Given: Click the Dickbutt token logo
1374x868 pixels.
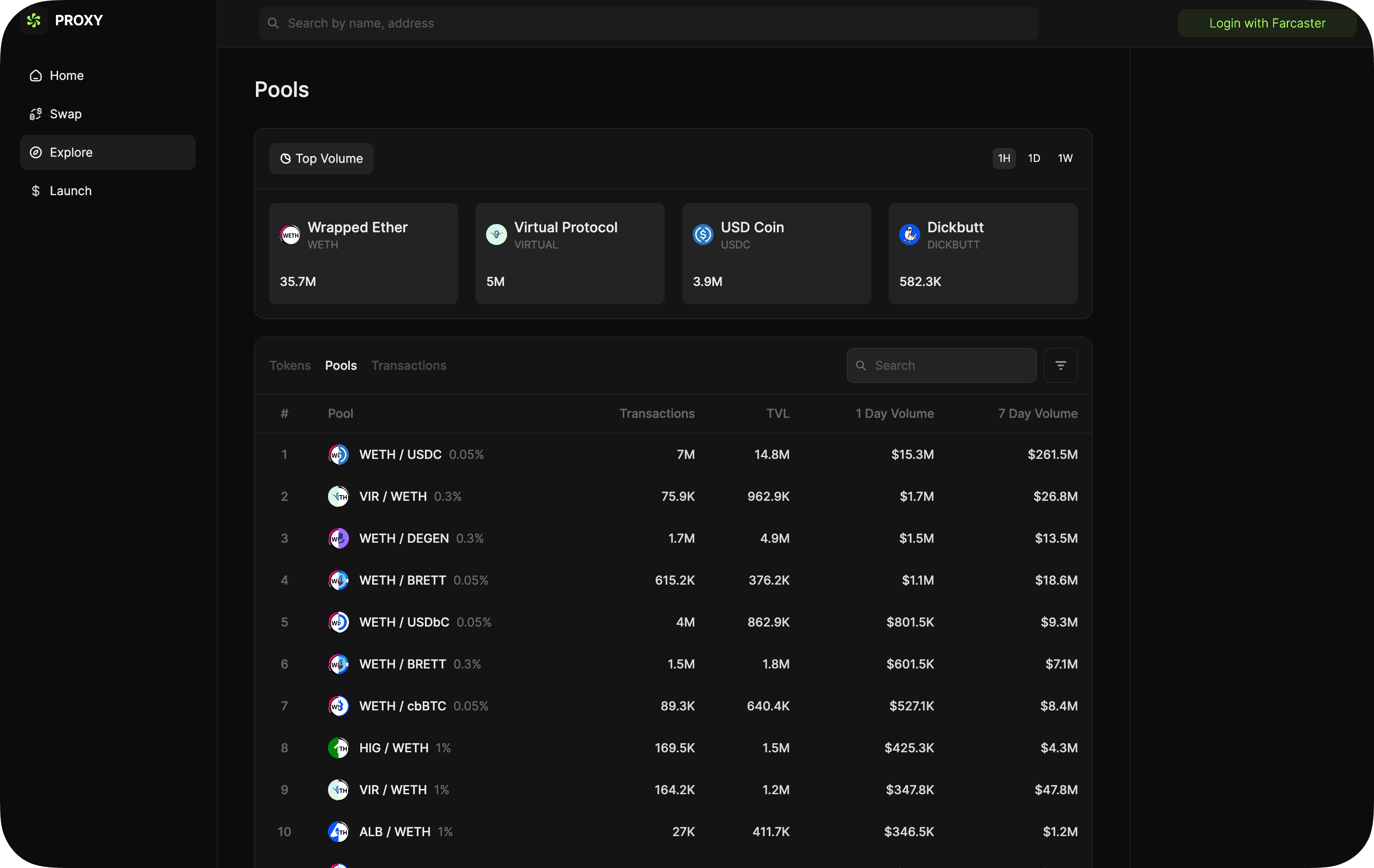Looking at the screenshot, I should tap(910, 234).
